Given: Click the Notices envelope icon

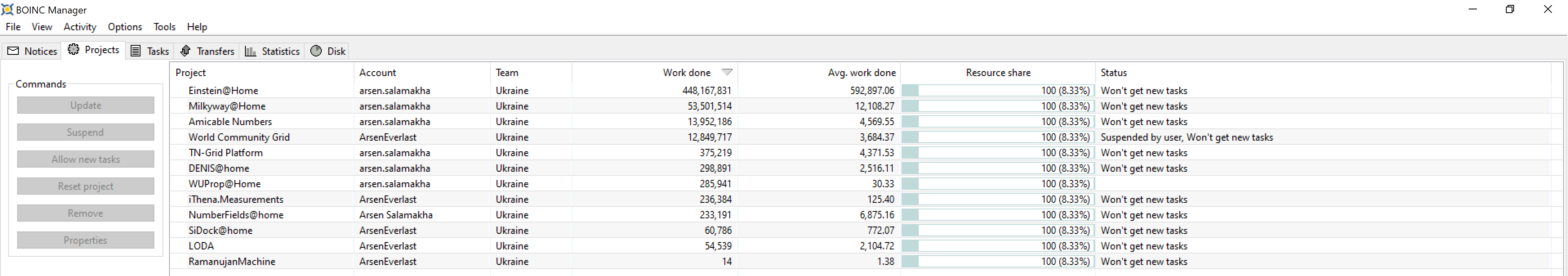Looking at the screenshot, I should tap(13, 51).
